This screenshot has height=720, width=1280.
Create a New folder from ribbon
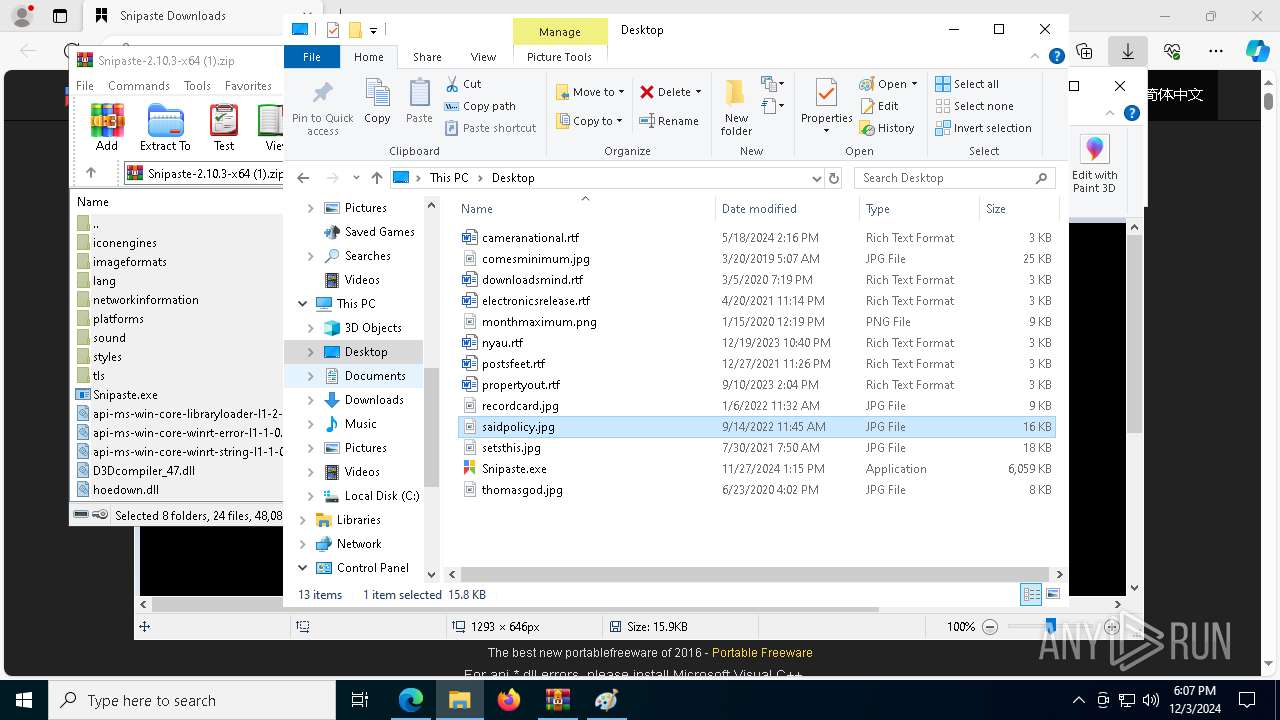(x=736, y=107)
